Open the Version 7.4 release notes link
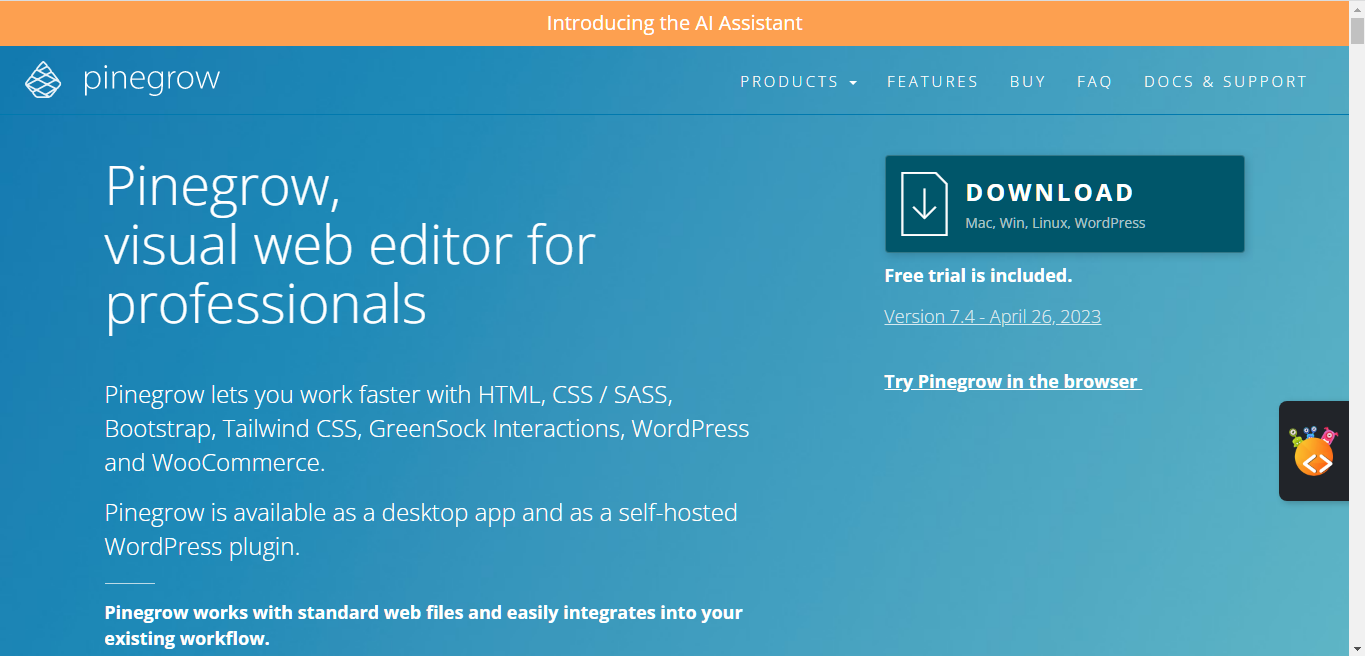Image resolution: width=1365 pixels, height=656 pixels. click(992, 316)
